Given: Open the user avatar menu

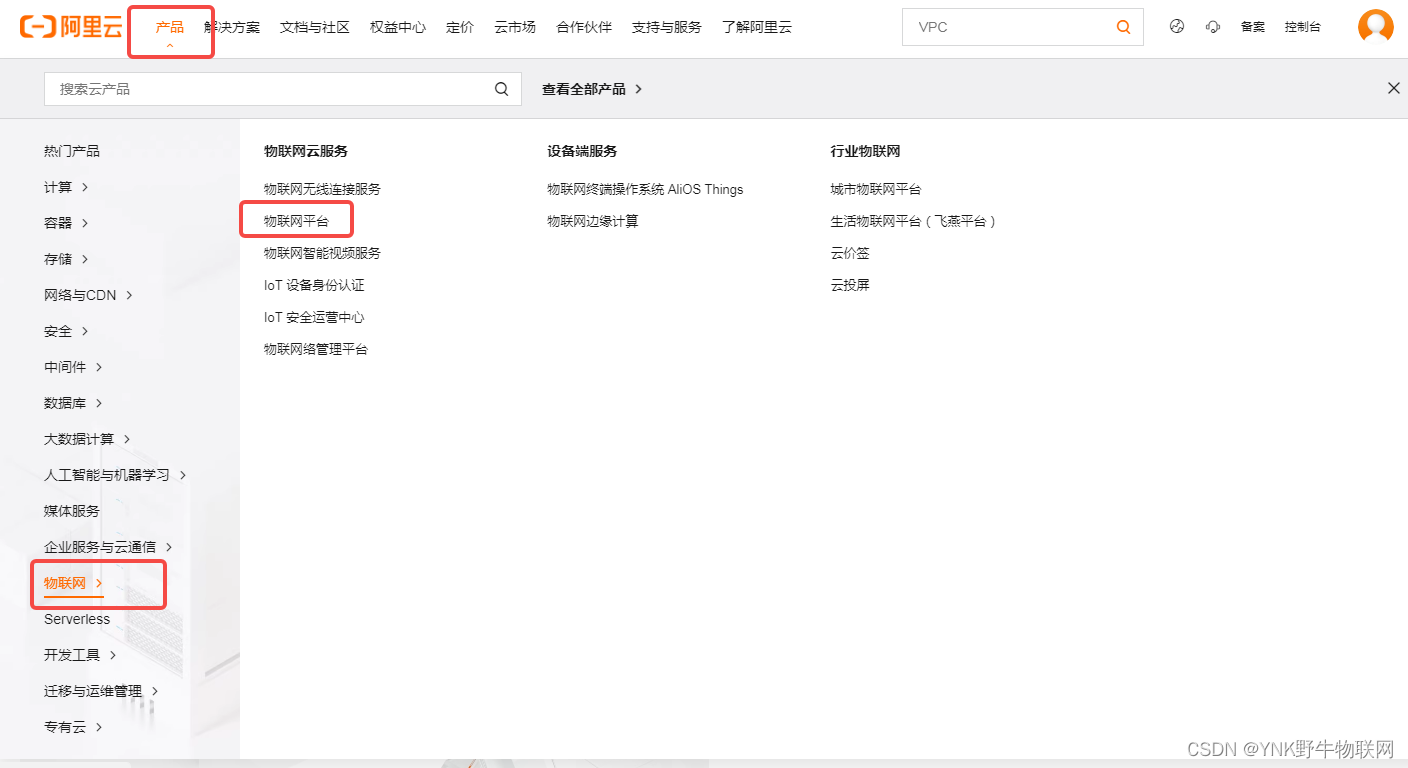Looking at the screenshot, I should click(1376, 27).
